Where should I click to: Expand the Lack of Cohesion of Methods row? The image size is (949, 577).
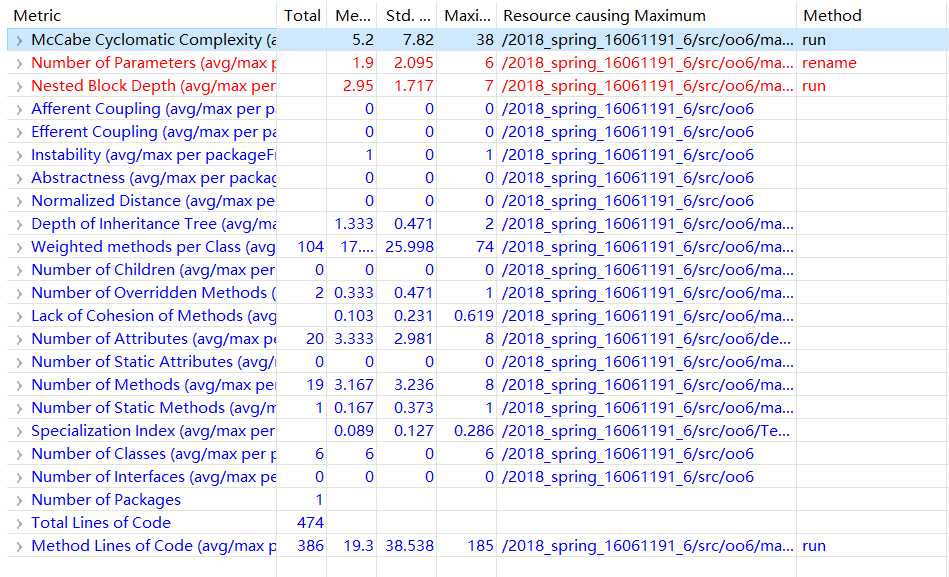19,317
